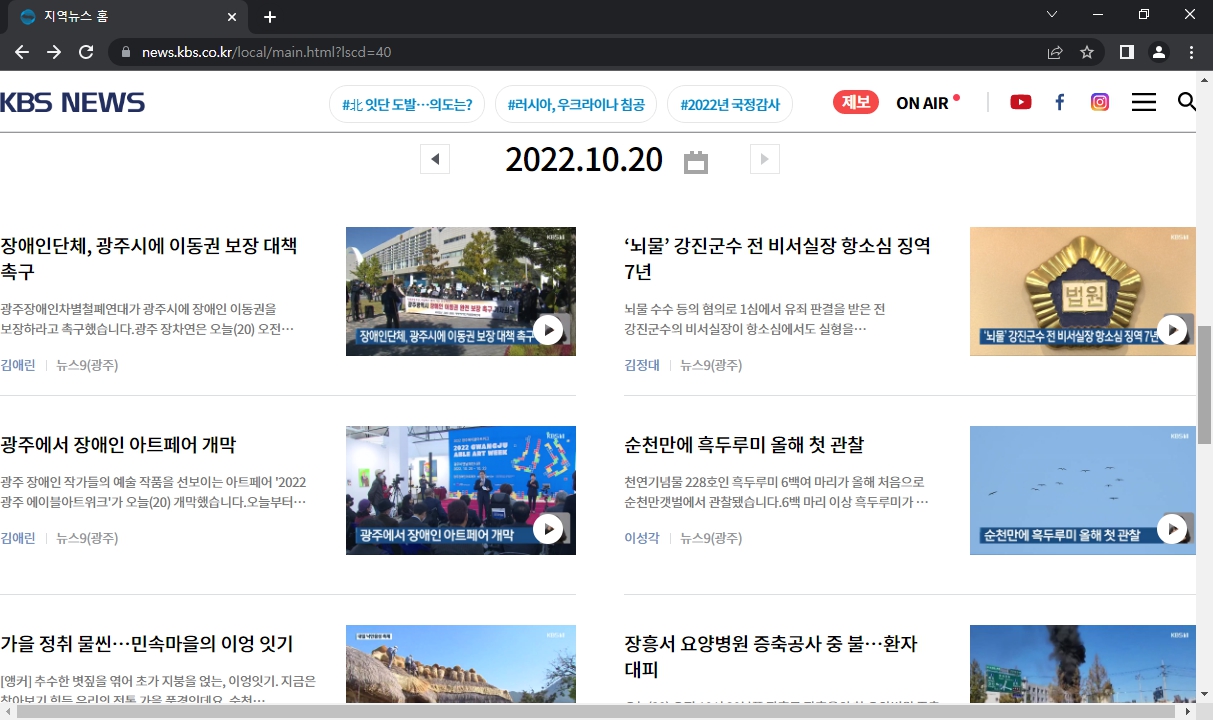Image resolution: width=1213 pixels, height=720 pixels.
Task: Click reporter 김애린 on 장애인단체 article
Action: point(17,365)
